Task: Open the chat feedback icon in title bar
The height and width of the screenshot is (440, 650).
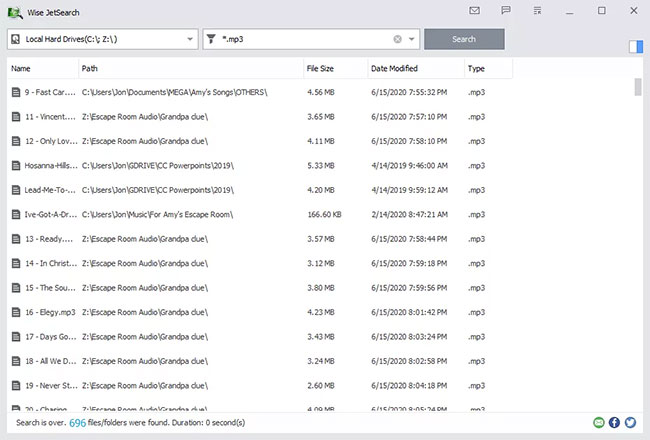Action: coord(506,10)
